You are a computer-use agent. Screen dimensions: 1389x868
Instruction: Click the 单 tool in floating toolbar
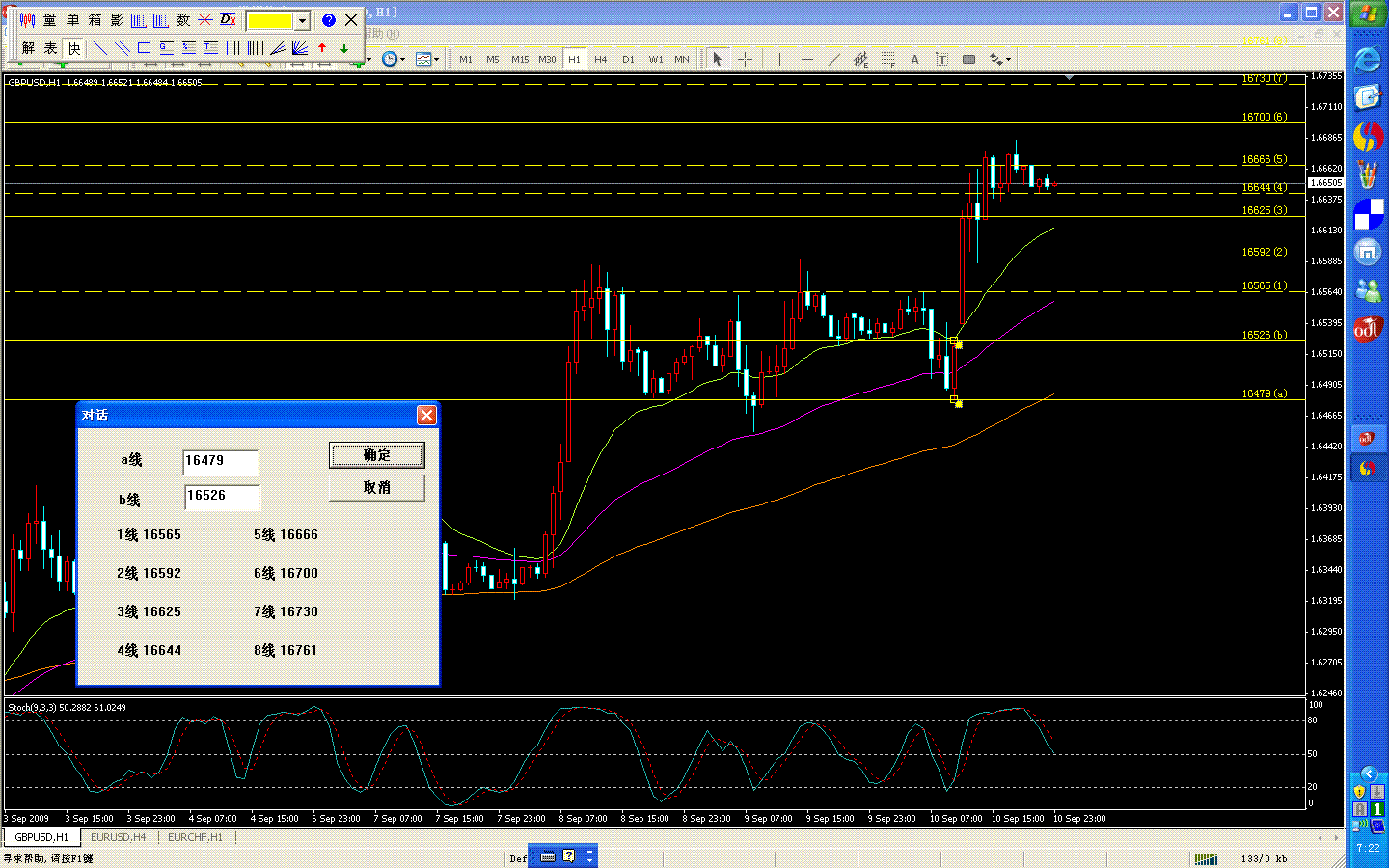tap(72, 19)
